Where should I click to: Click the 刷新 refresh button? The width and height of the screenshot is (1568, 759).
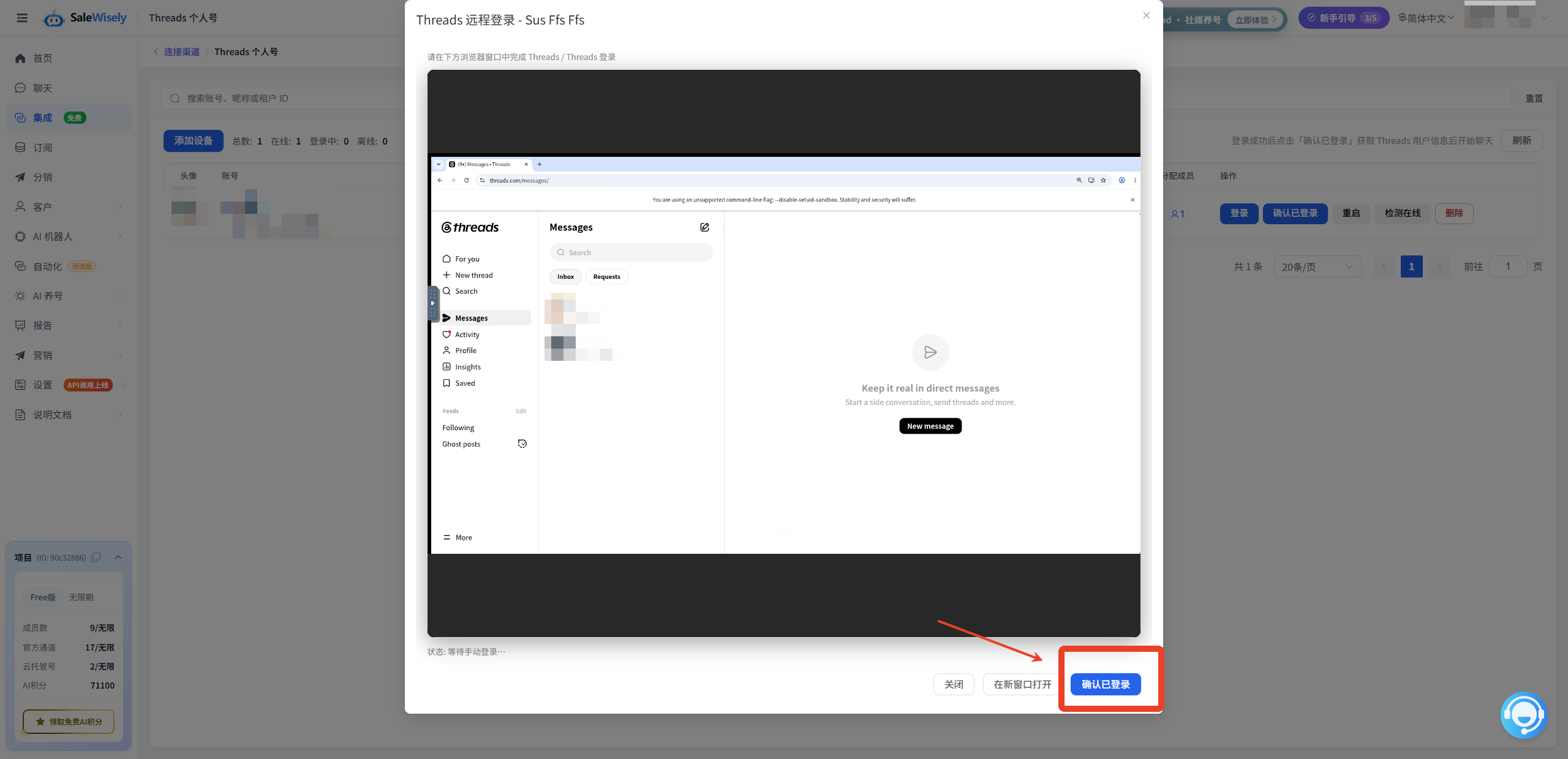point(1521,141)
